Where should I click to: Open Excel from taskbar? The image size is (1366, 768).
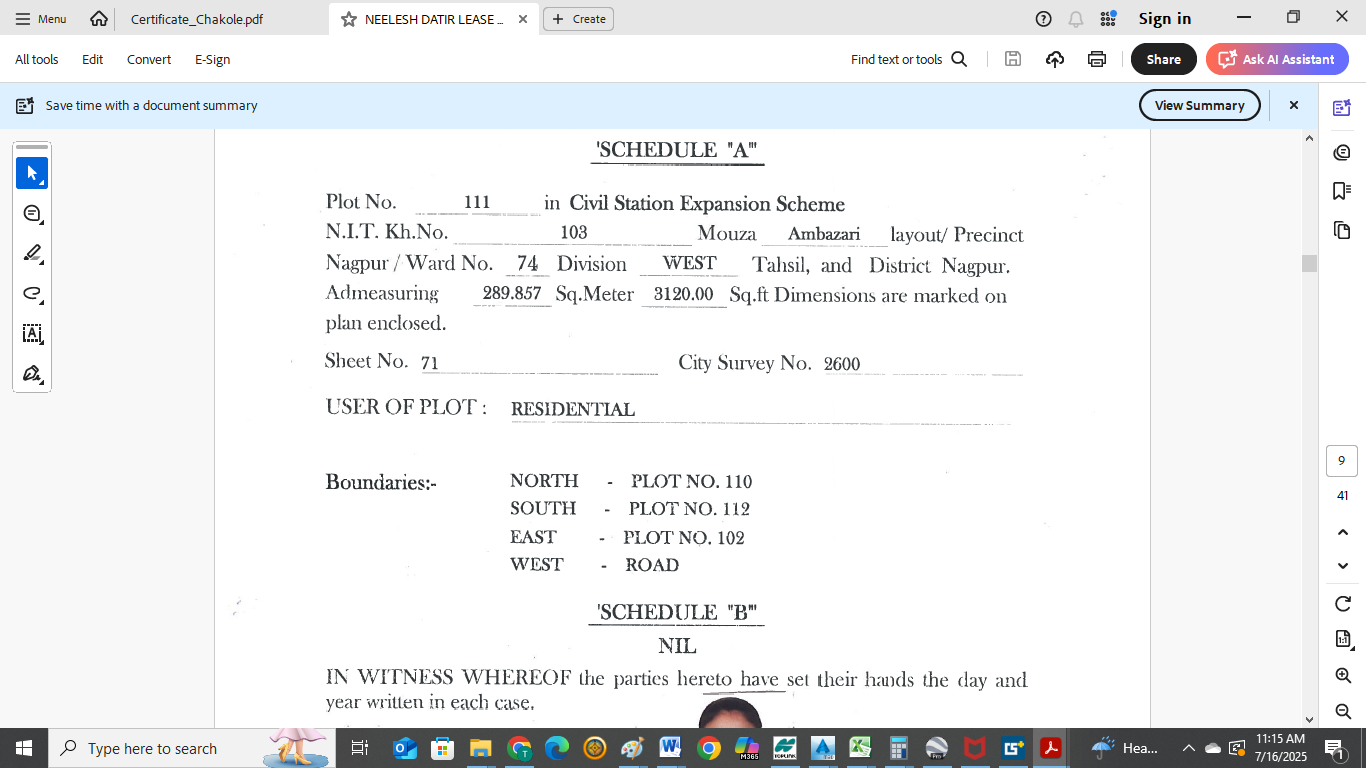tap(861, 748)
